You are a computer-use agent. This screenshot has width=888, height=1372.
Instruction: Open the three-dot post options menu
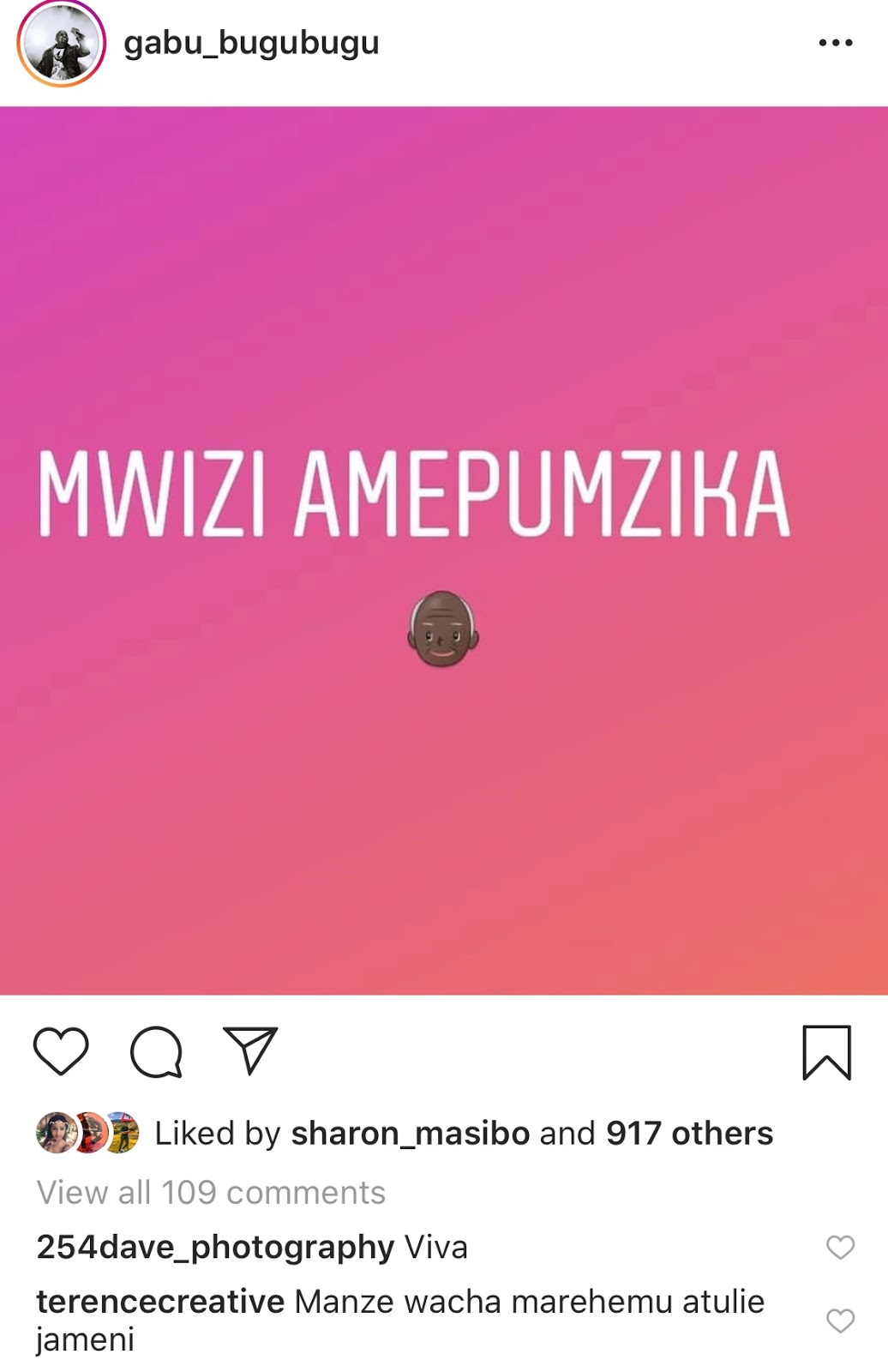click(836, 42)
